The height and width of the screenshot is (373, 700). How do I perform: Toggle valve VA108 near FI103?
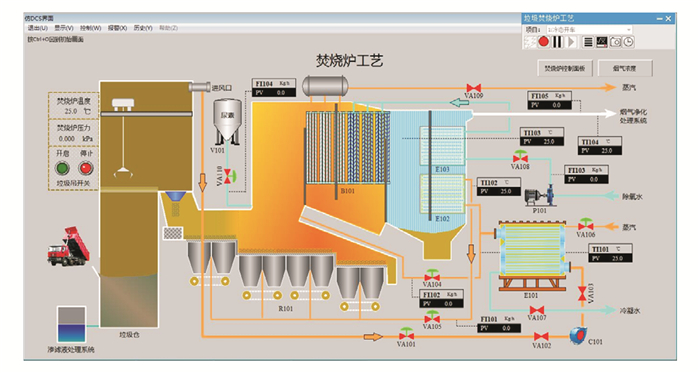coord(520,157)
